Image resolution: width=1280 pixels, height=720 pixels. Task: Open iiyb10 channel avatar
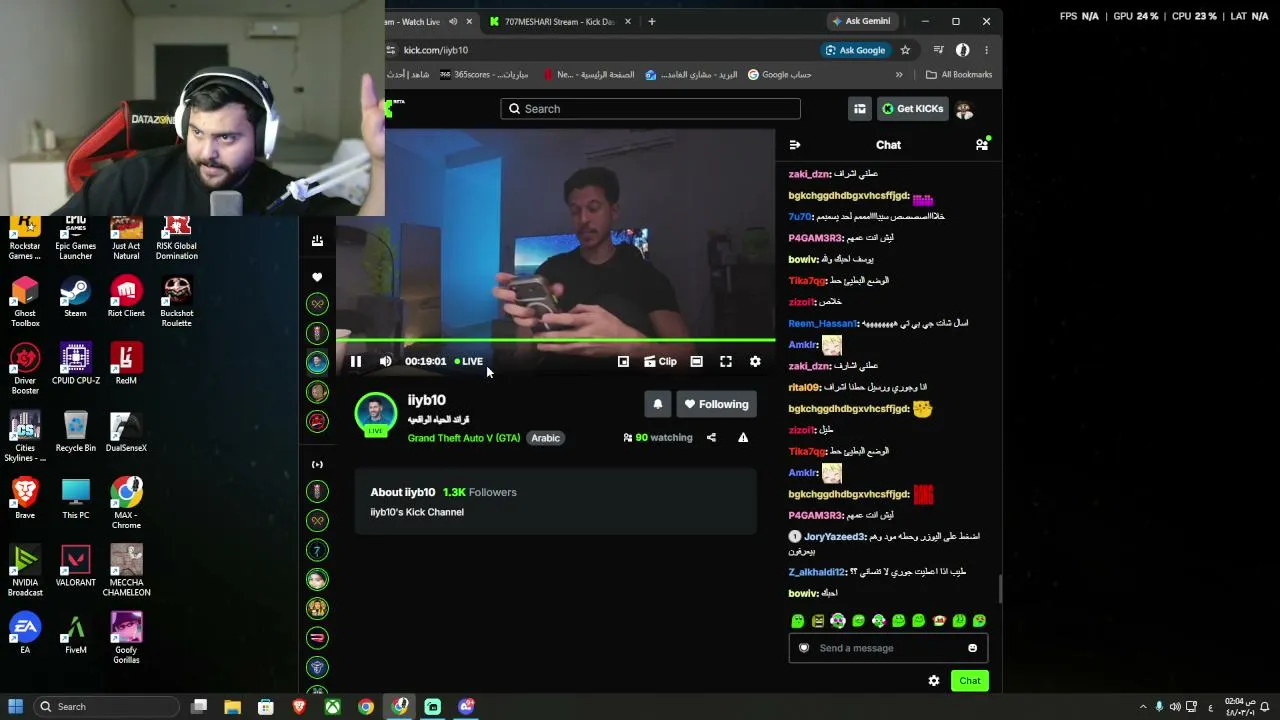[376, 414]
